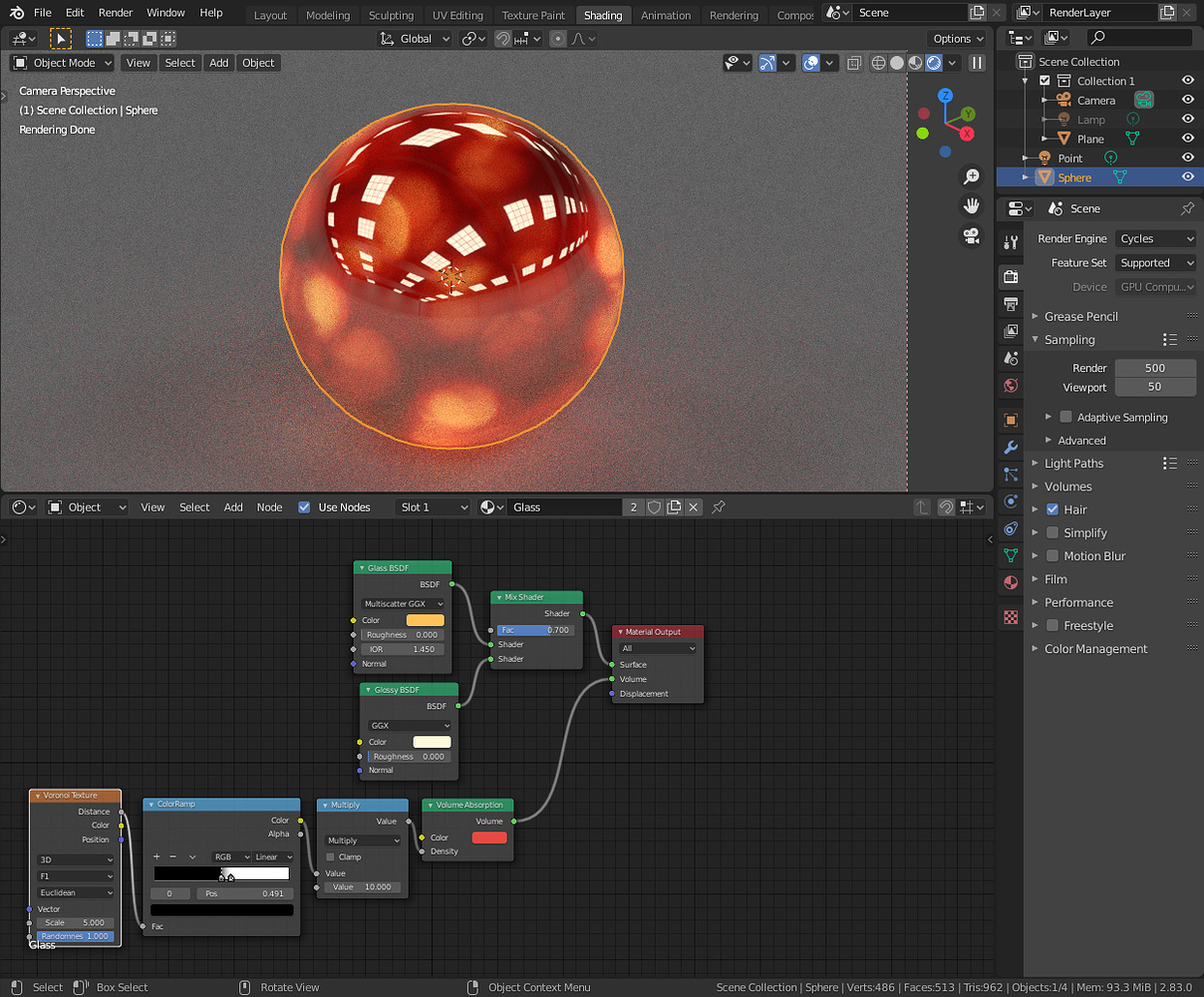Change Multiscatter GGX in the Glass BSDF node
The image size is (1204, 997).
click(403, 603)
